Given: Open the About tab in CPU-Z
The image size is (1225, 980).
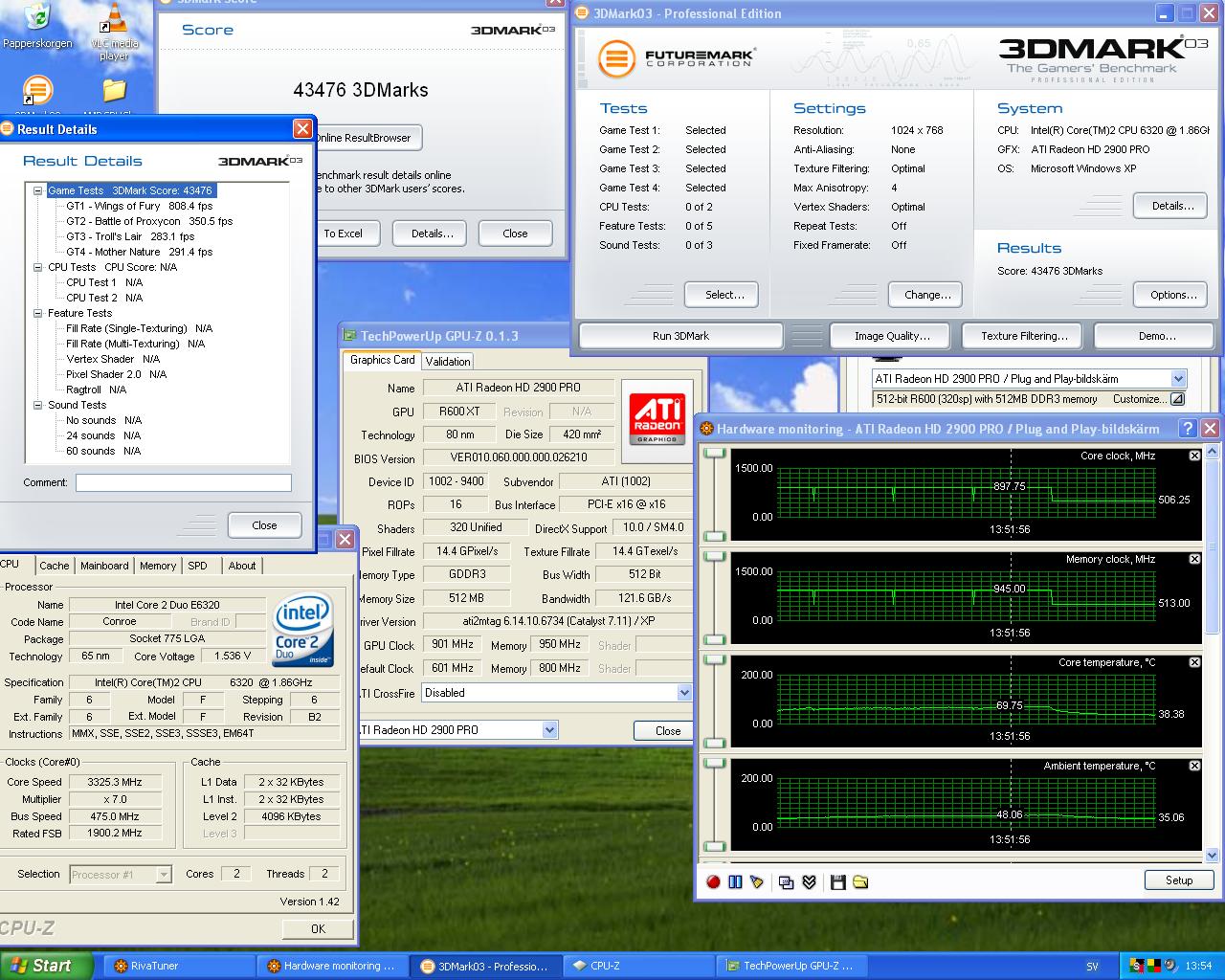Looking at the screenshot, I should [x=242, y=566].
